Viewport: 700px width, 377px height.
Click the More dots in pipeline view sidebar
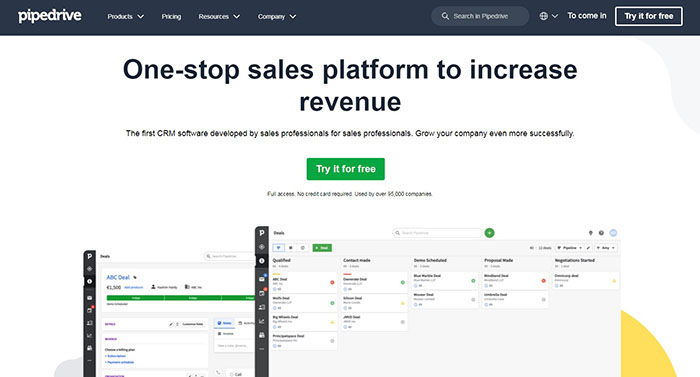click(x=262, y=349)
